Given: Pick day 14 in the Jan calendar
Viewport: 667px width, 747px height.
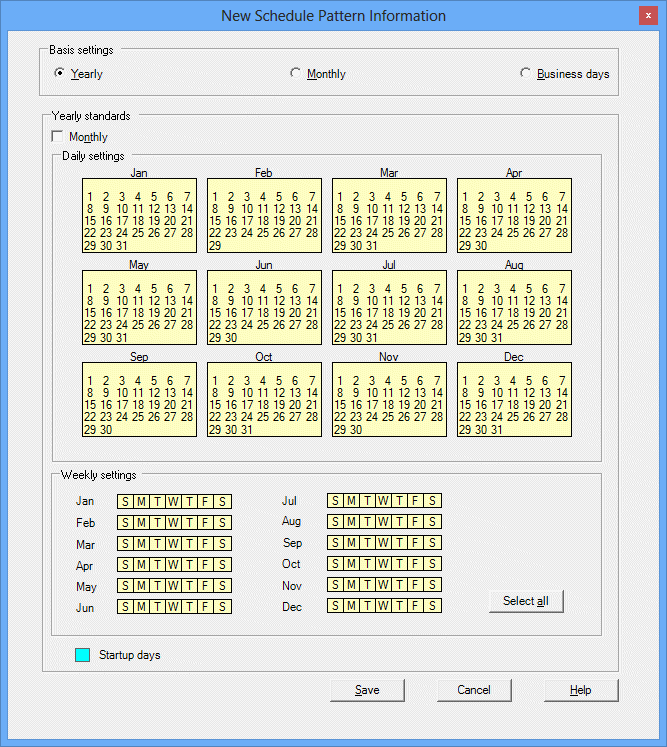Looking at the screenshot, I should pos(187,209).
